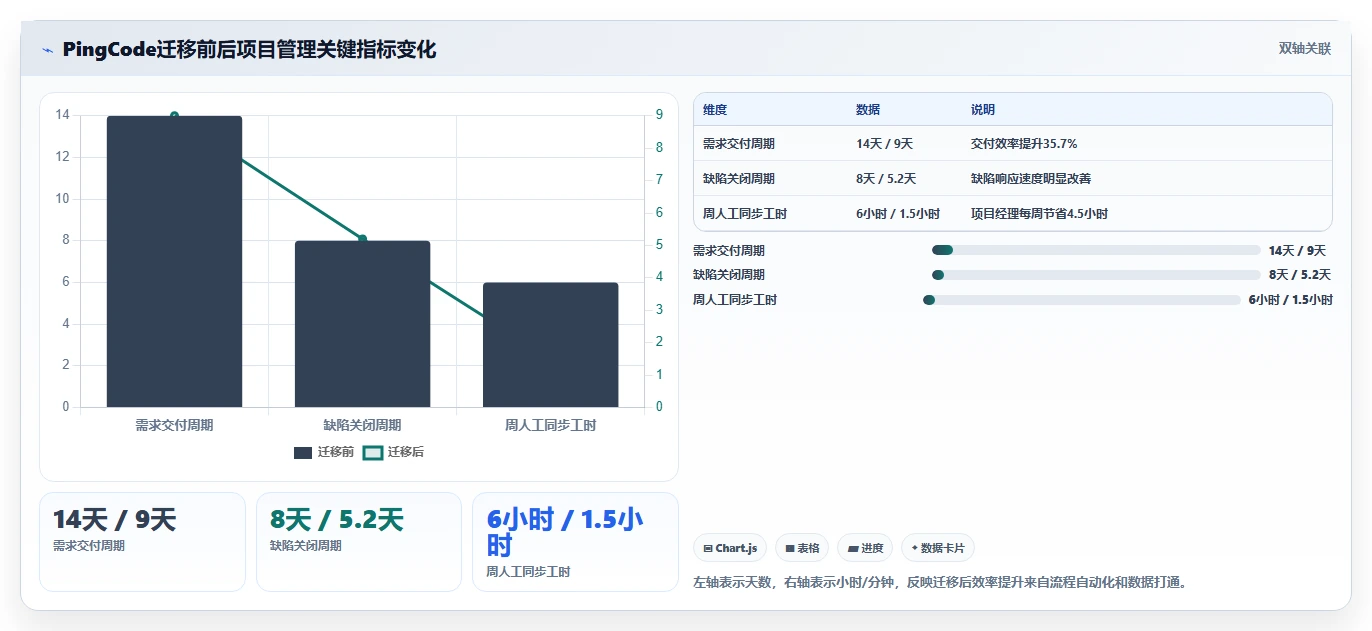Click the 周人工同步工时 bar in chart

[550, 345]
